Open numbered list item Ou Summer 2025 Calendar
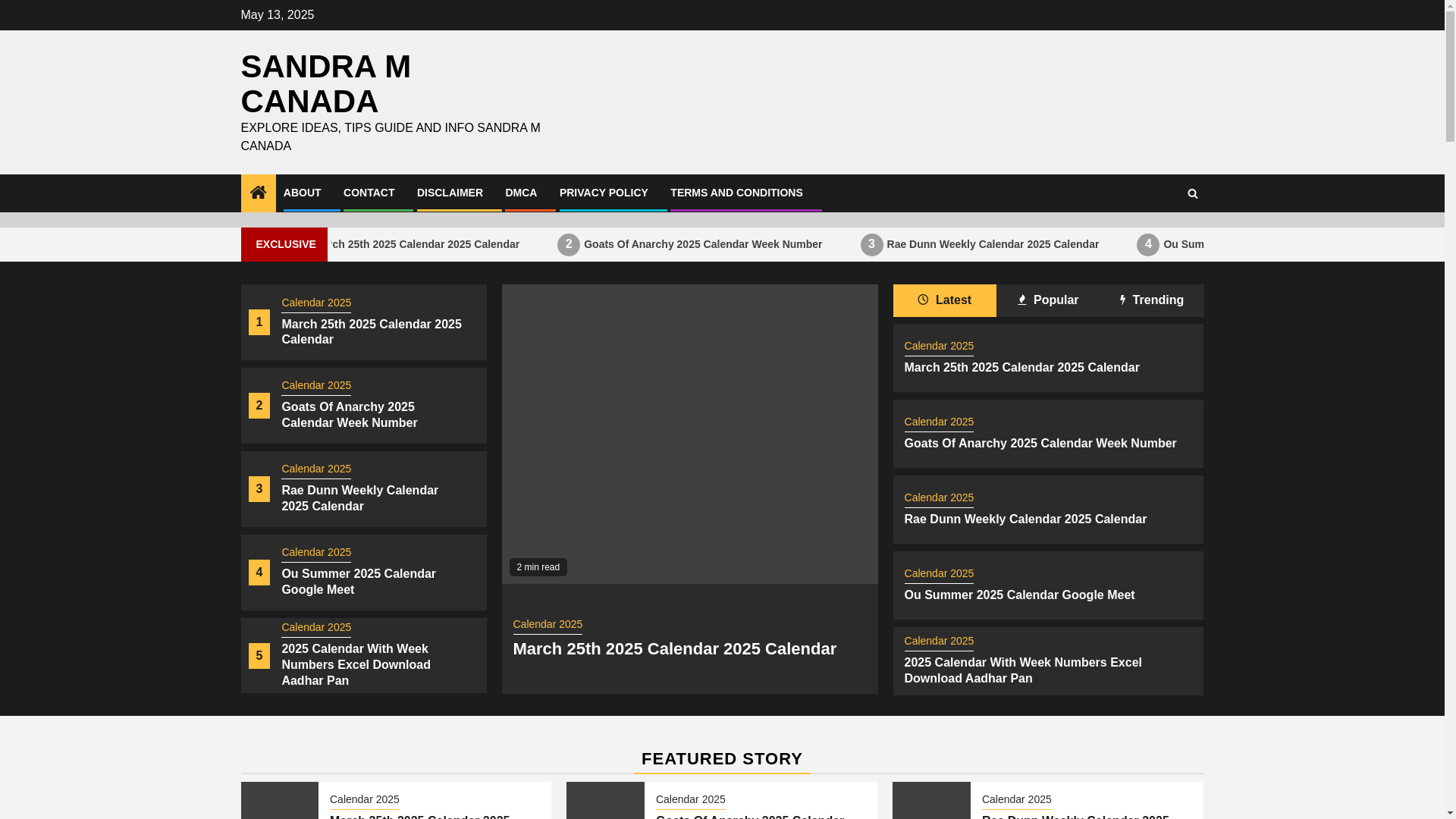The height and width of the screenshot is (819, 1456). (359, 582)
